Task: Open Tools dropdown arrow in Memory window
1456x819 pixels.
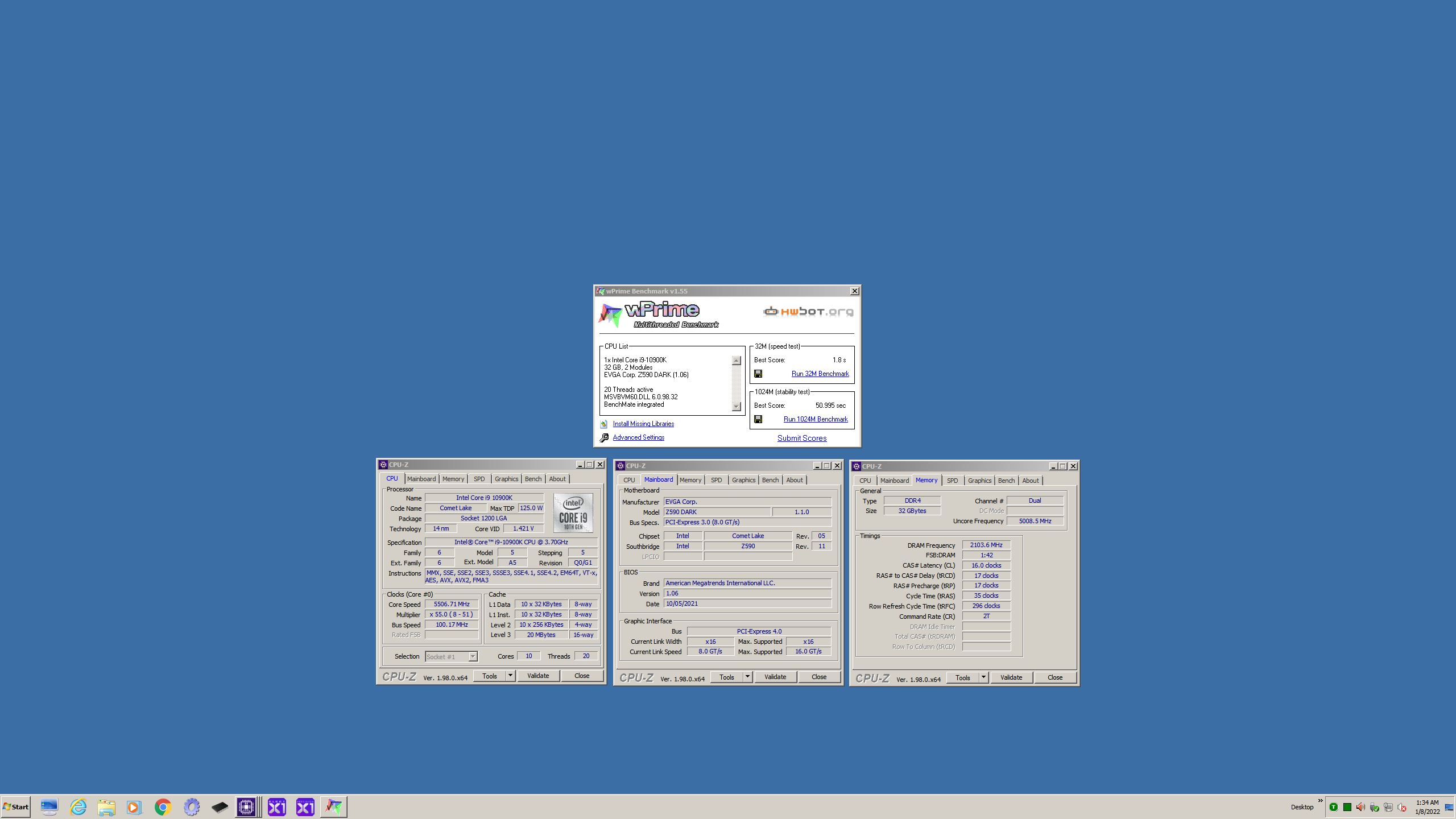Action: (983, 677)
